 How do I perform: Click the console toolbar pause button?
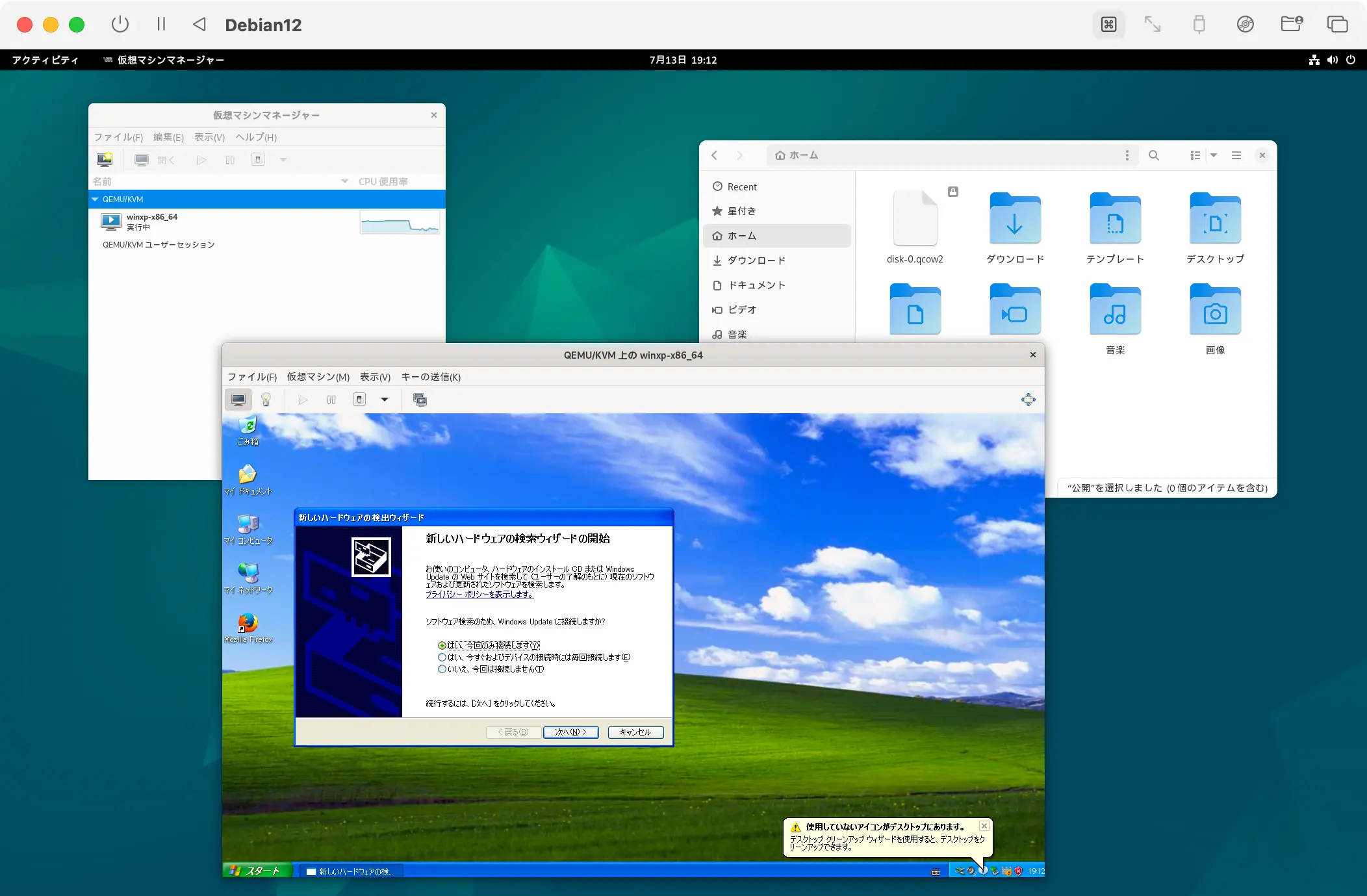click(x=331, y=400)
